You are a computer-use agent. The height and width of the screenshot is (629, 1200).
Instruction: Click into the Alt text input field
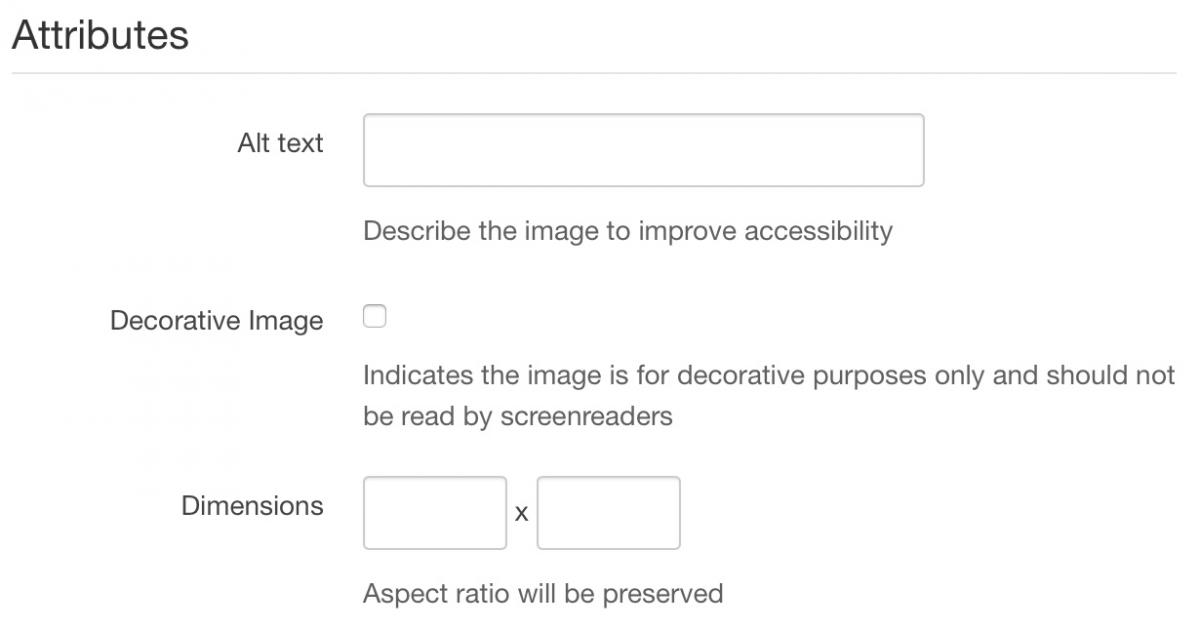tap(643, 150)
